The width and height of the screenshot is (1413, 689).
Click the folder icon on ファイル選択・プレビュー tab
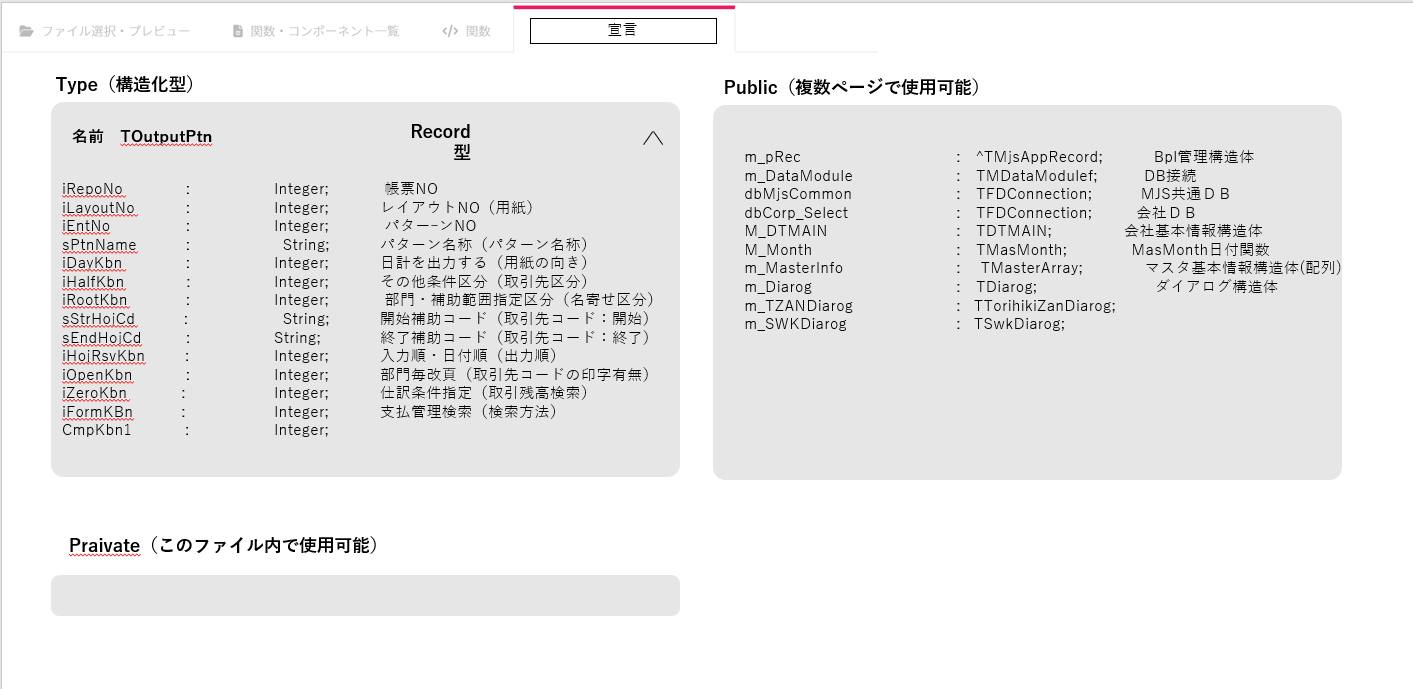[x=24, y=30]
